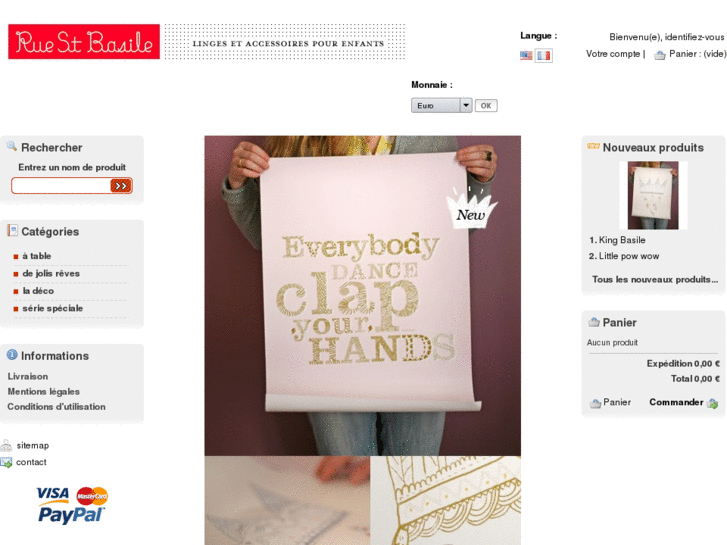The height and width of the screenshot is (545, 727).
Task: Open the 'la déco' category
Action: click(x=38, y=291)
